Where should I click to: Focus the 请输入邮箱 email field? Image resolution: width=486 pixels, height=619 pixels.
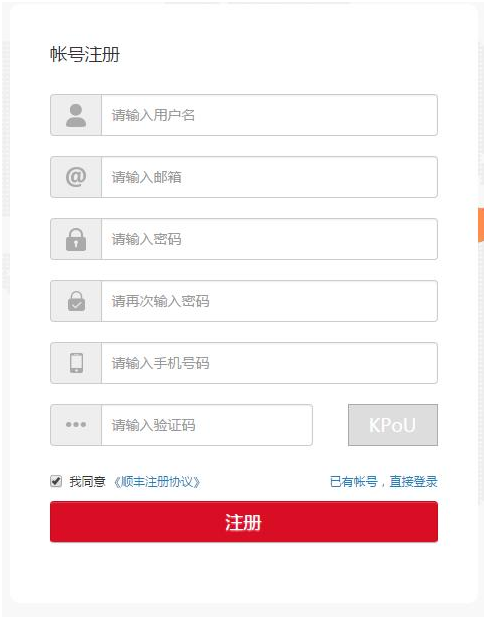[269, 177]
